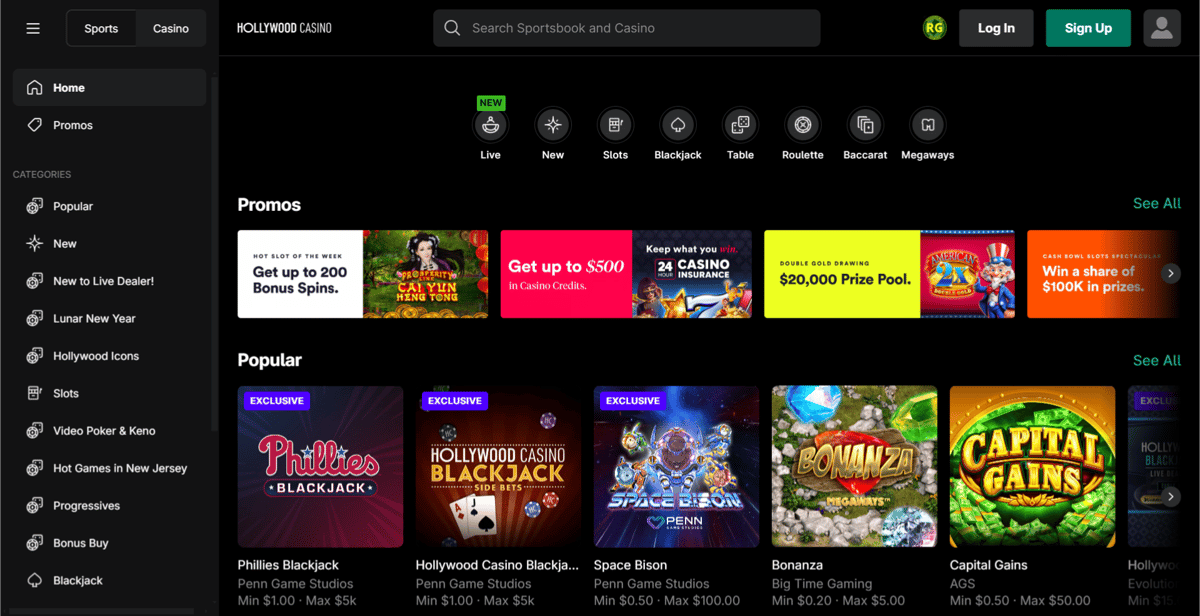Click the Bonus Buy sidebar icon
The image size is (1200, 616).
[35, 543]
